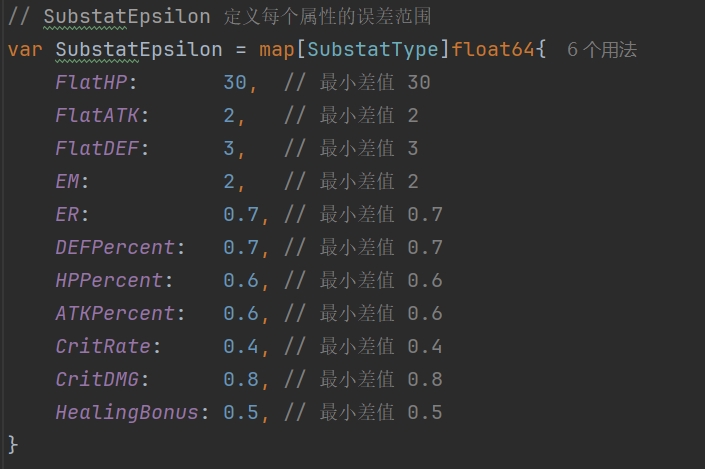Select the FlatDEF key name

[x=97, y=148]
